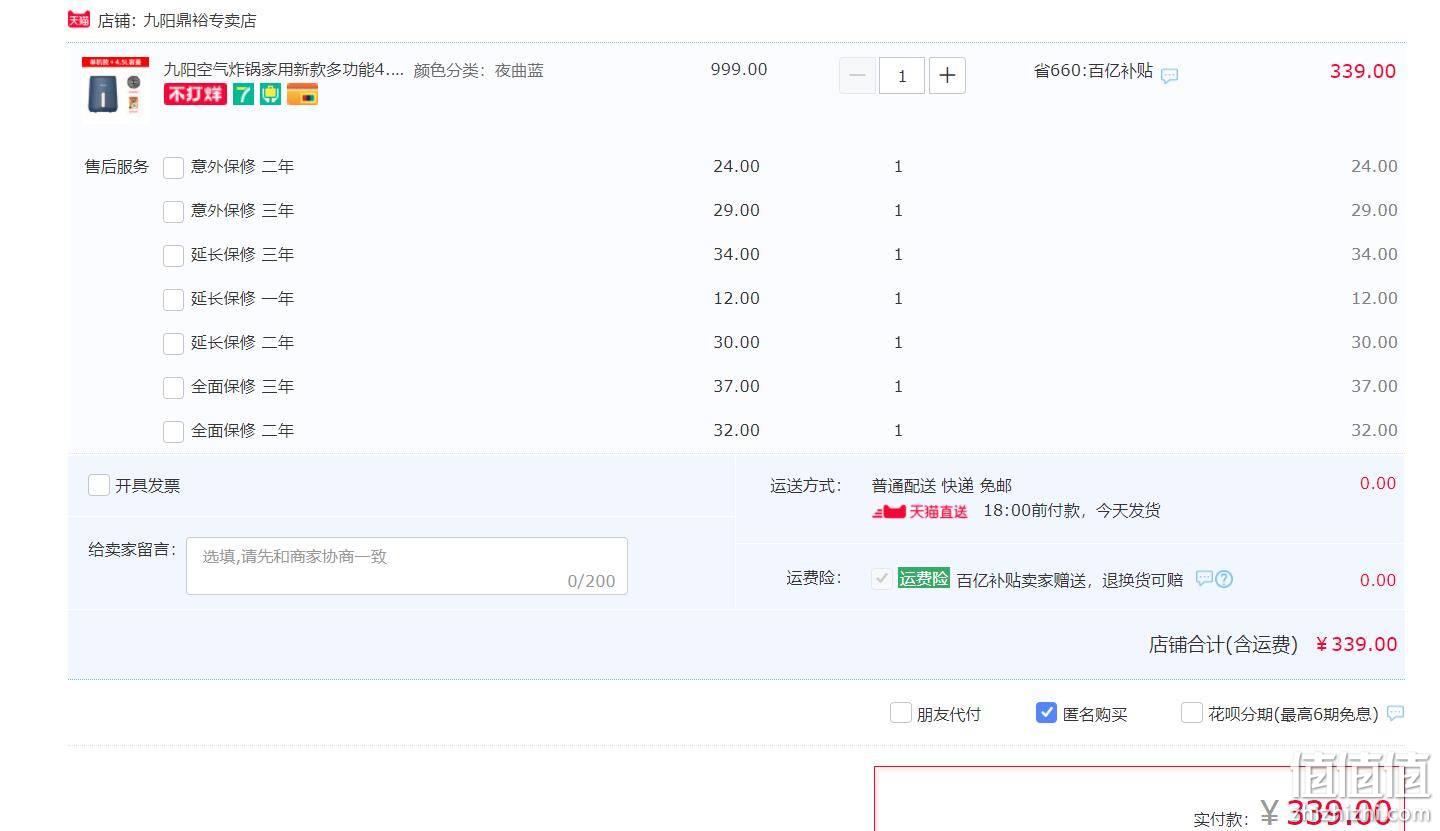Viewport: 1440px width, 831px height.
Task: Check 延长保修 二年 service option
Action: click(x=173, y=343)
